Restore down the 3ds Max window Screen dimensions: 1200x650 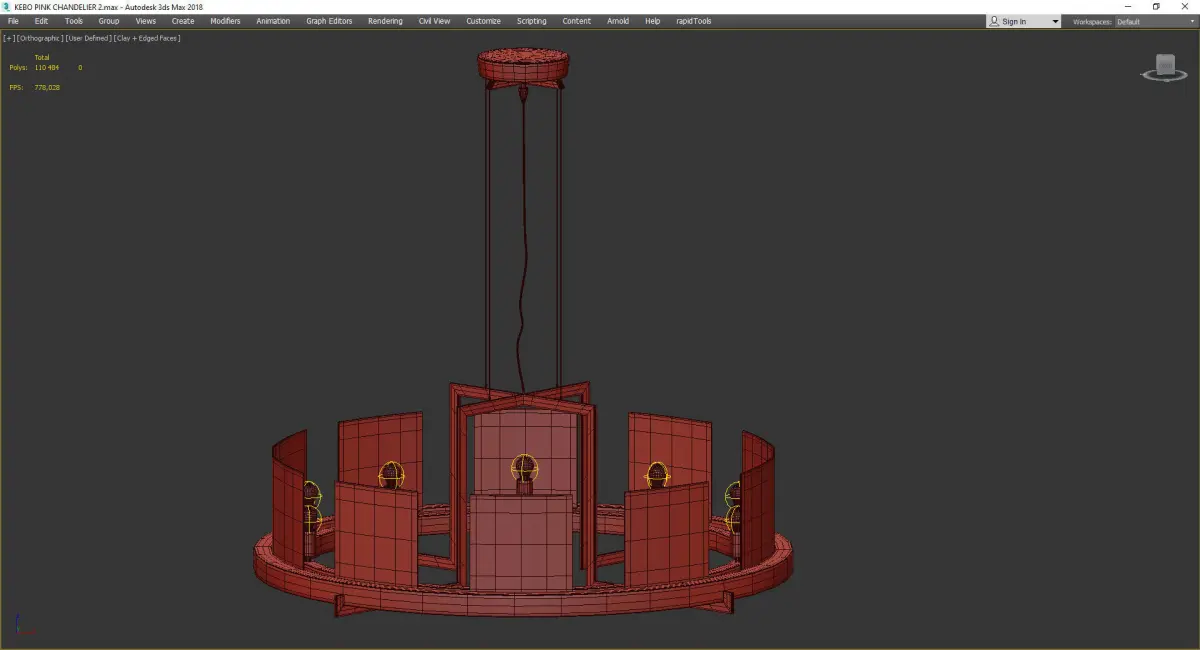click(x=1156, y=6)
